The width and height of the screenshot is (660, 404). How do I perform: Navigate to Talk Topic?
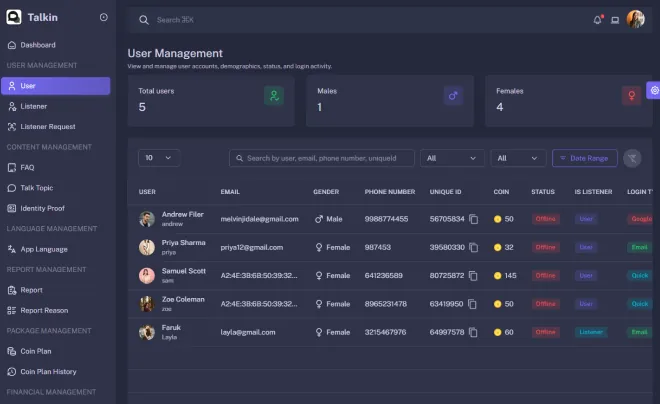tap(56, 188)
